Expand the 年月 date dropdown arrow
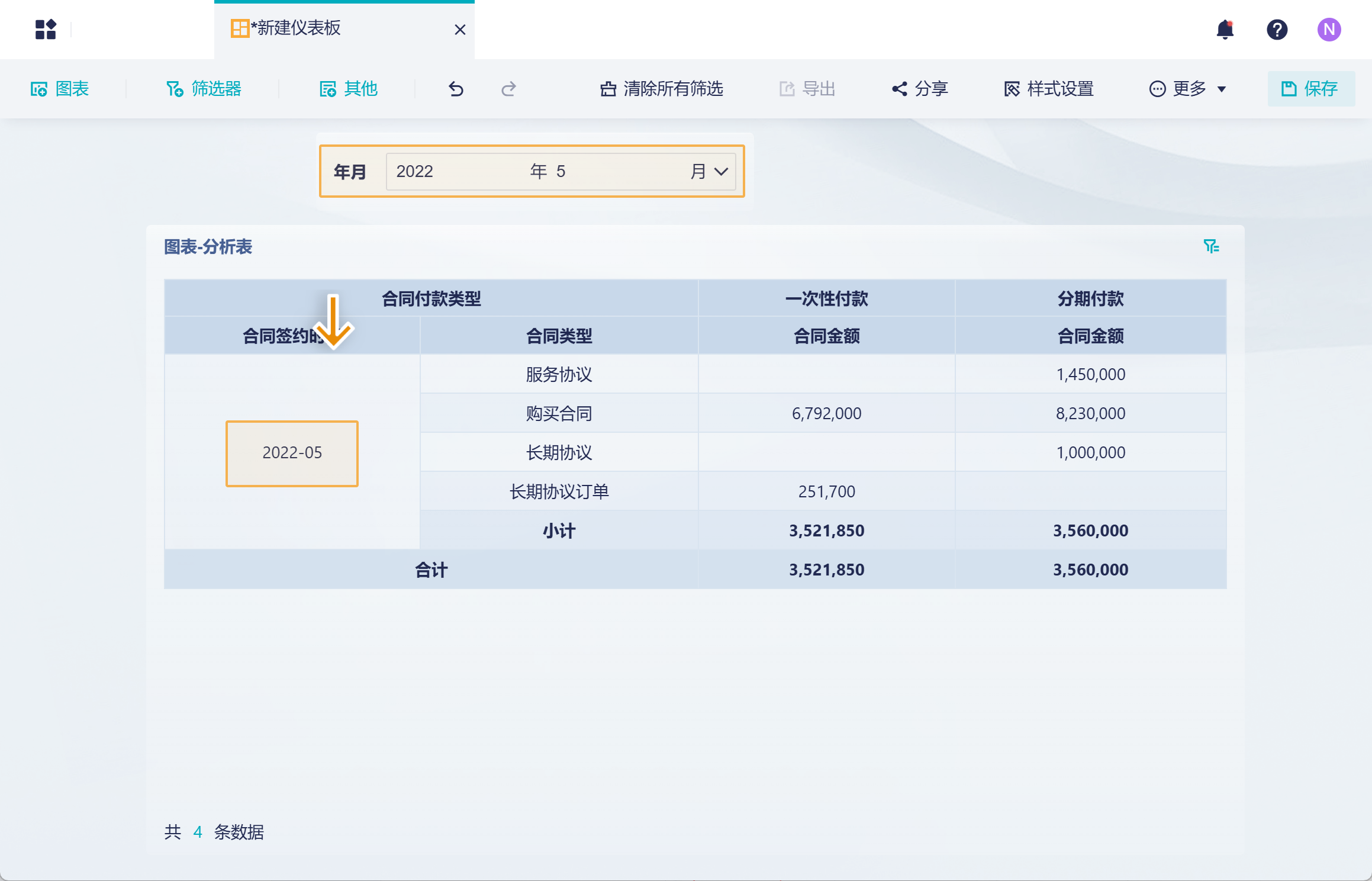The height and width of the screenshot is (881, 1372). coord(720,172)
